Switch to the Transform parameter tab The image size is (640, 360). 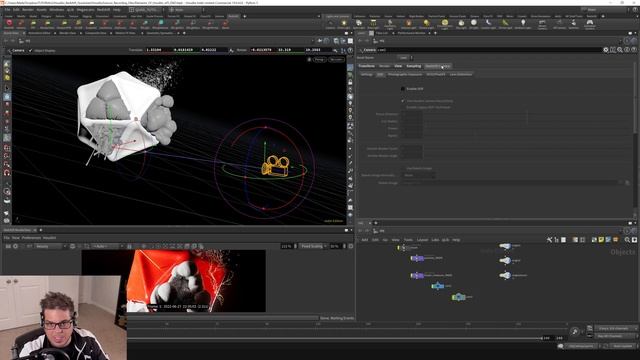click(x=366, y=66)
